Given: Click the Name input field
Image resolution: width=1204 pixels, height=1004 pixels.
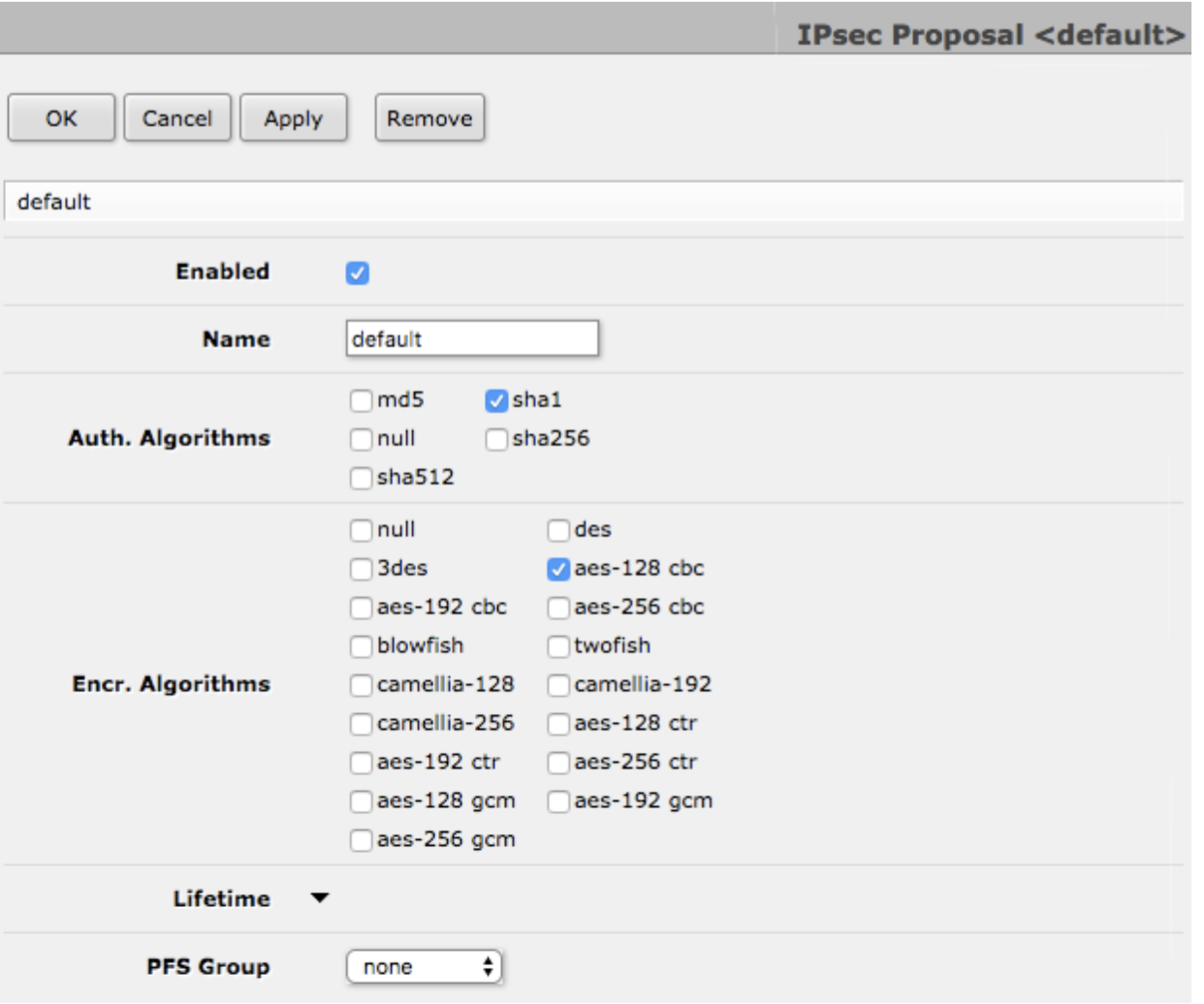Looking at the screenshot, I should click(x=475, y=335).
